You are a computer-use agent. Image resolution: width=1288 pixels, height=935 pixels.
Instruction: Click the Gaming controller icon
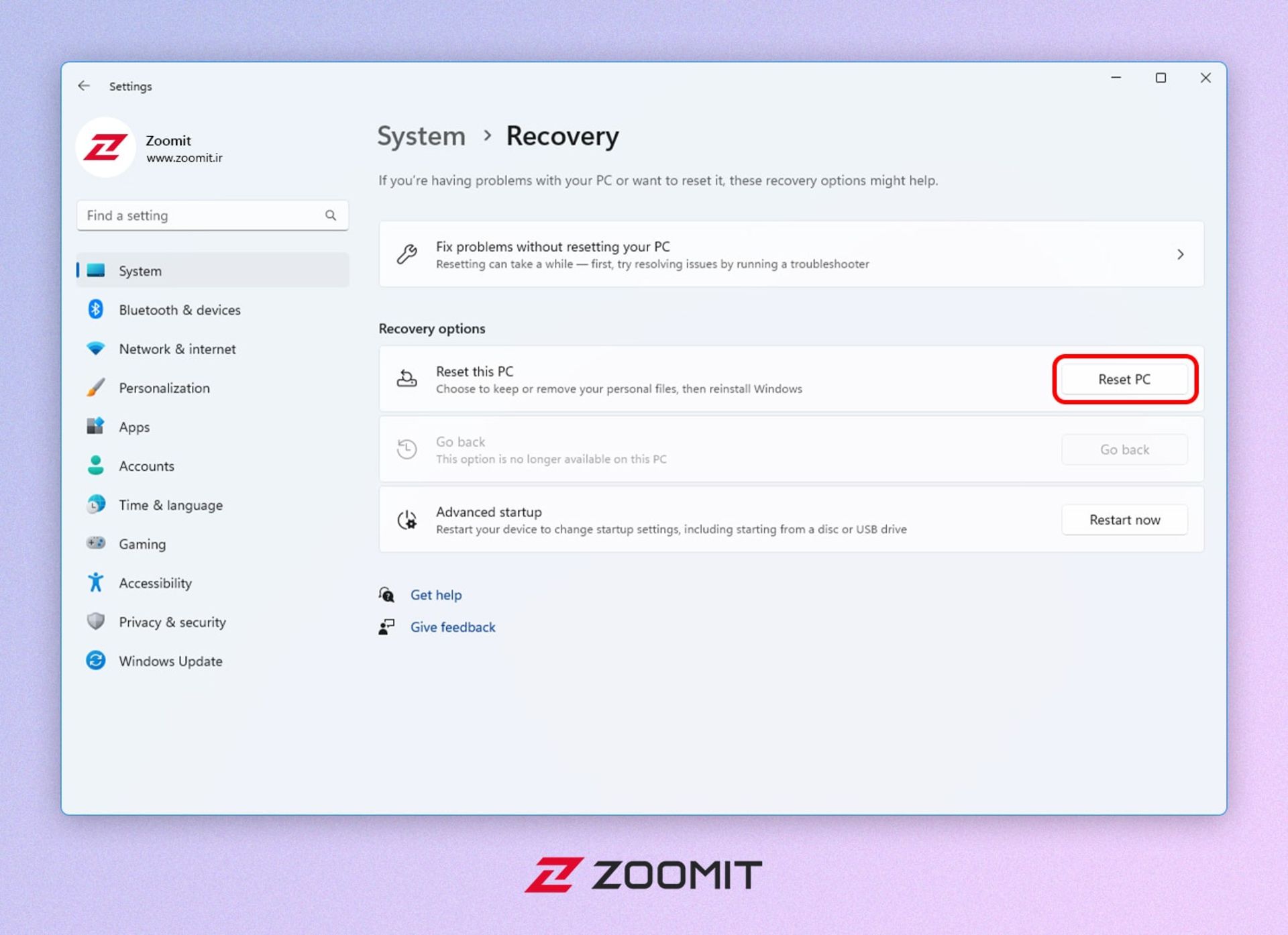click(x=96, y=543)
